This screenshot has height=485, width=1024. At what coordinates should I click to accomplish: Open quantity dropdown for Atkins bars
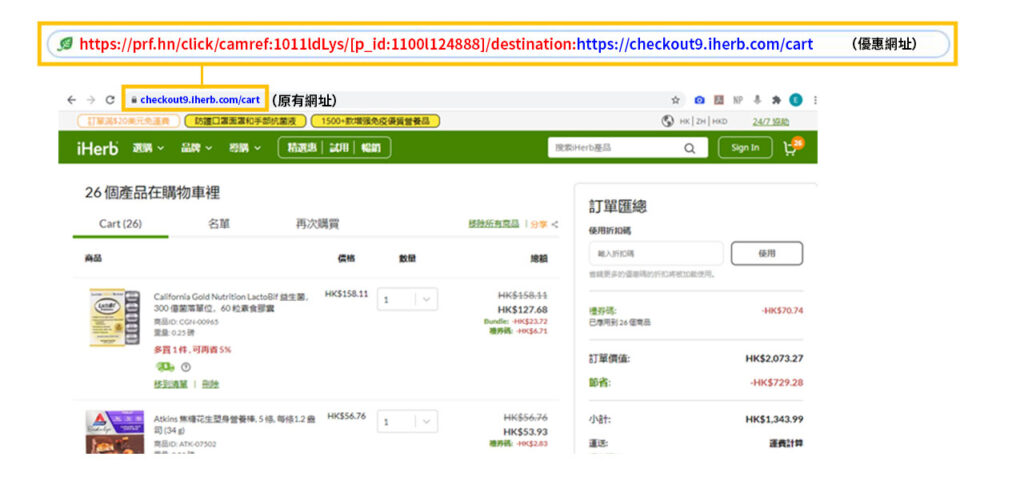click(408, 422)
